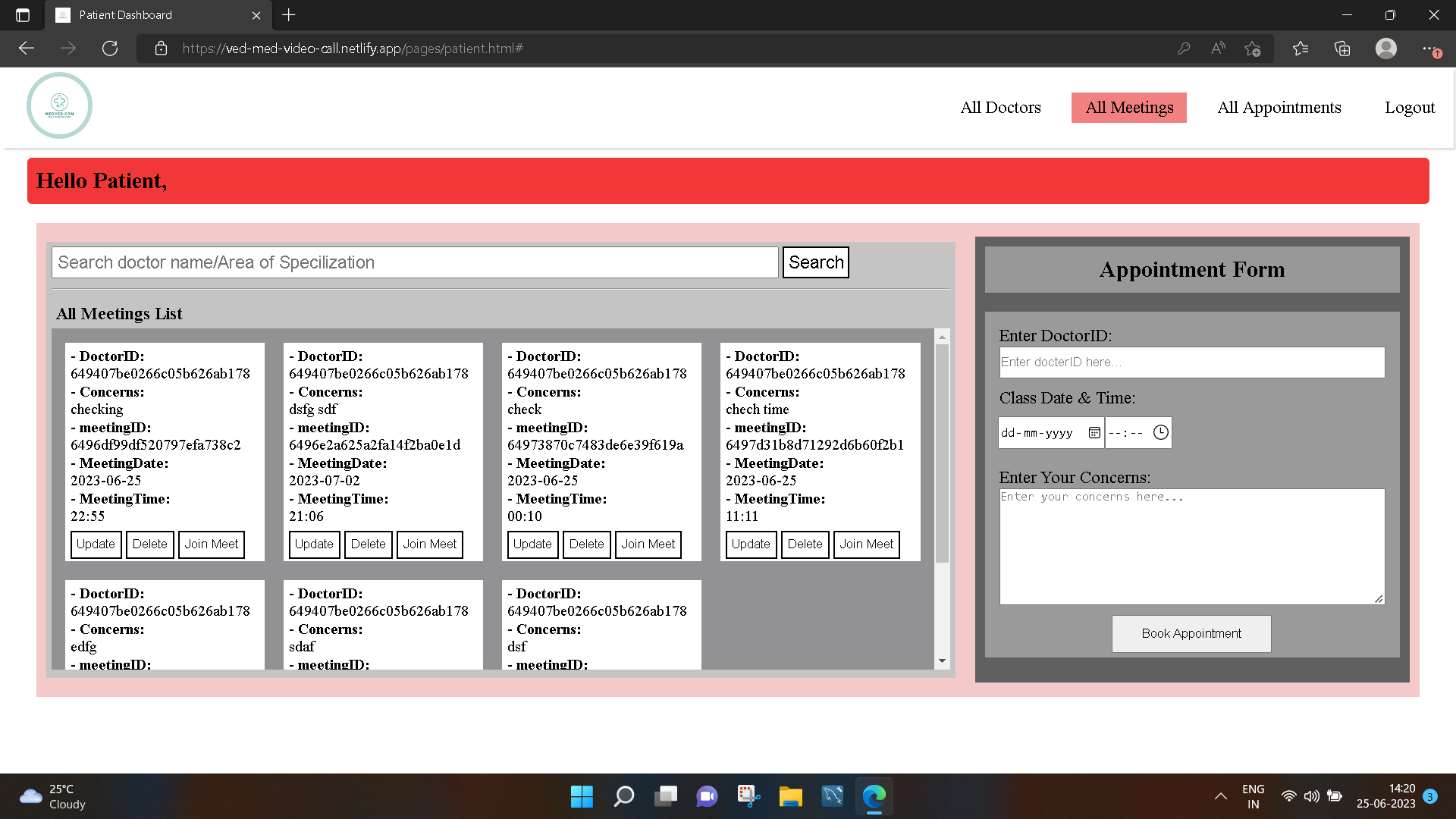Update the 'chech time' meeting

coord(751,544)
